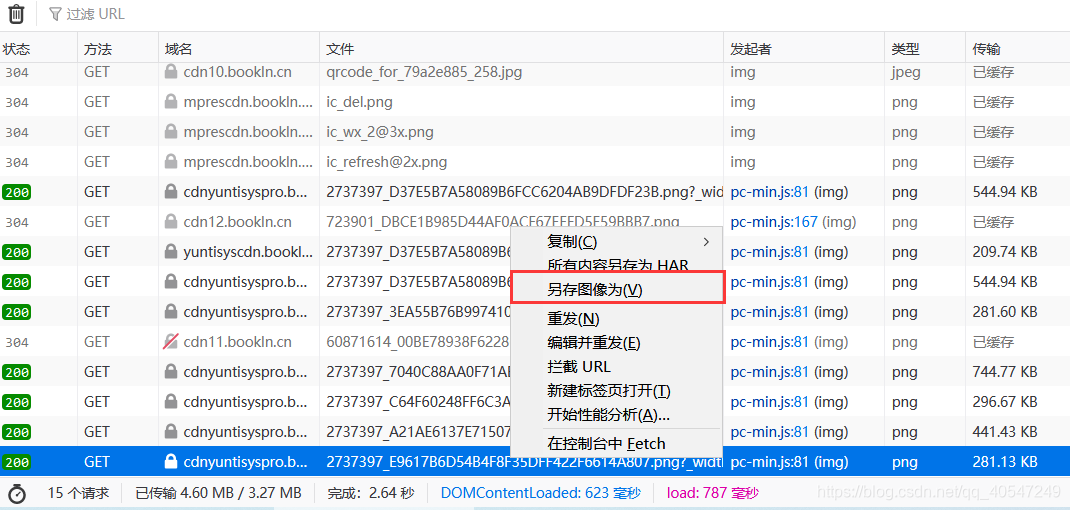This screenshot has height=510, width=1070.
Task: Select file starting 2737397_7040C88AA0F71A
Action: (418, 372)
